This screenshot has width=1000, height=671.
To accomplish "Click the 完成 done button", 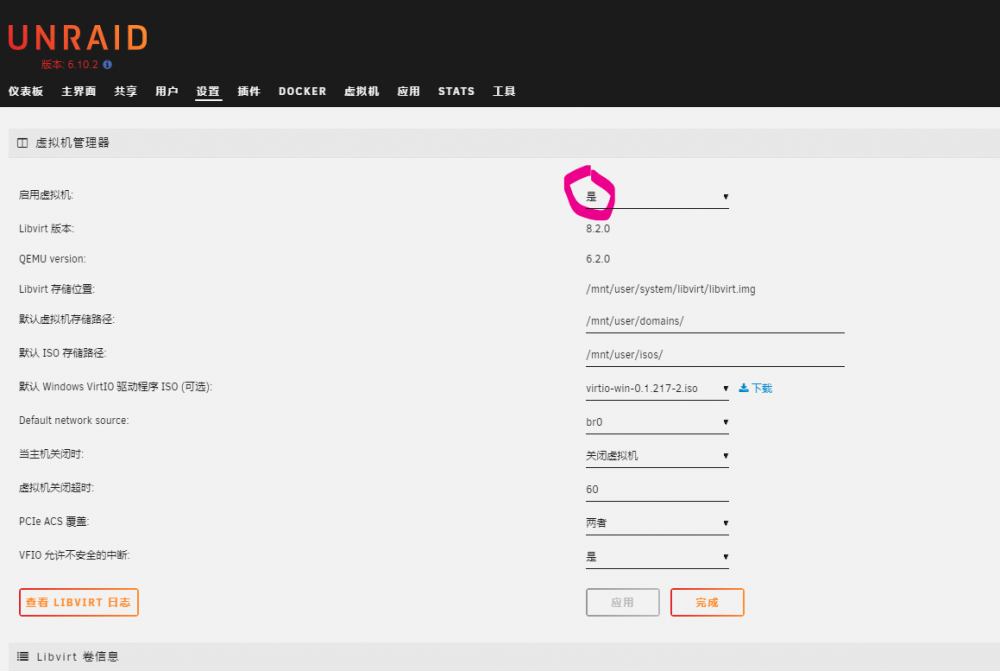I will 707,602.
